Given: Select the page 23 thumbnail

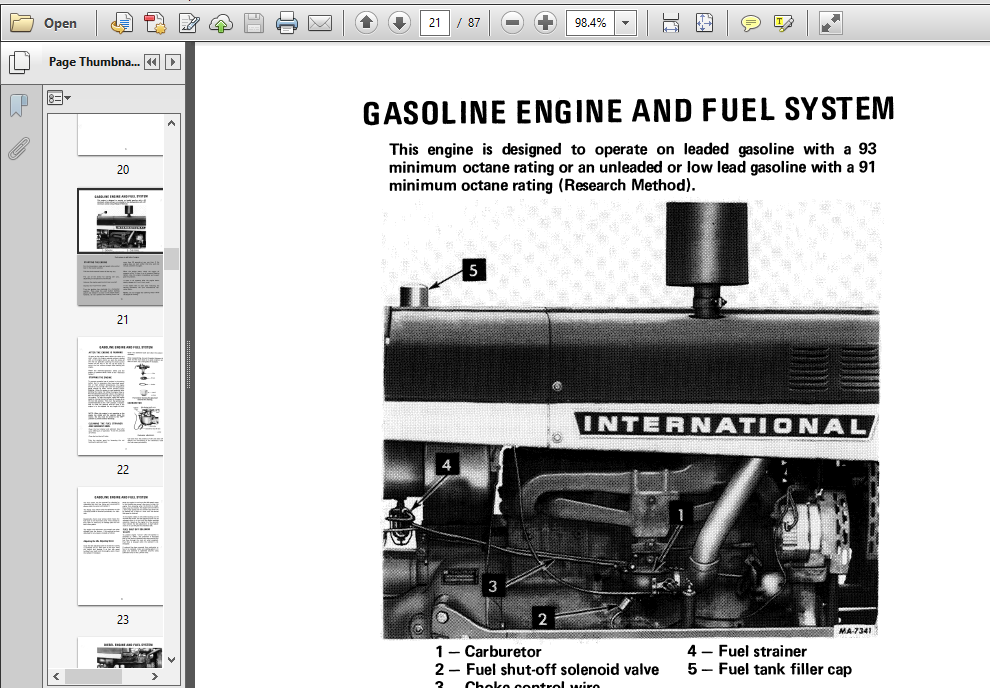Looking at the screenshot, I should click(121, 546).
